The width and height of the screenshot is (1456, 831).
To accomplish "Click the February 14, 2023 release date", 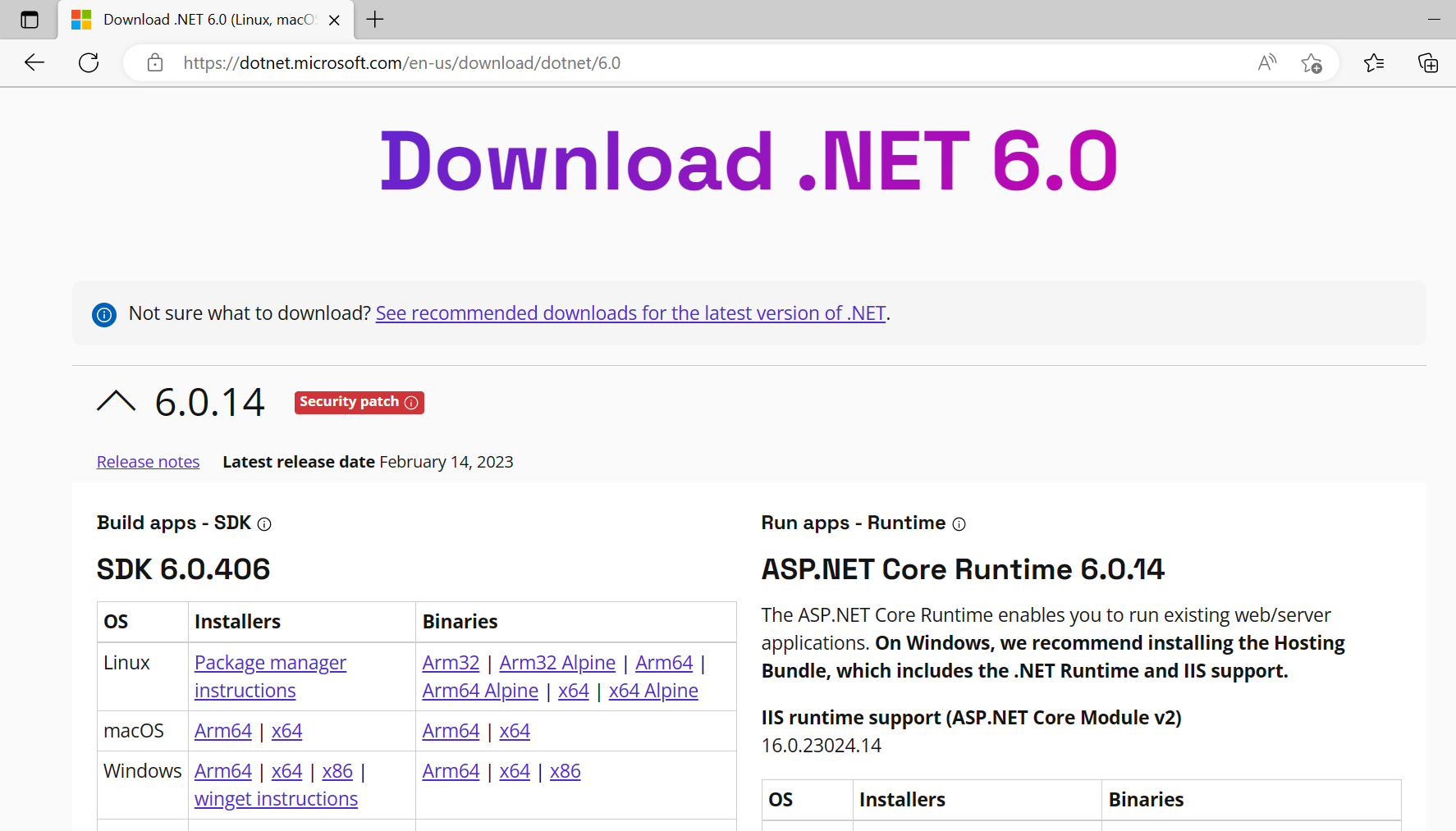I will coord(446,462).
